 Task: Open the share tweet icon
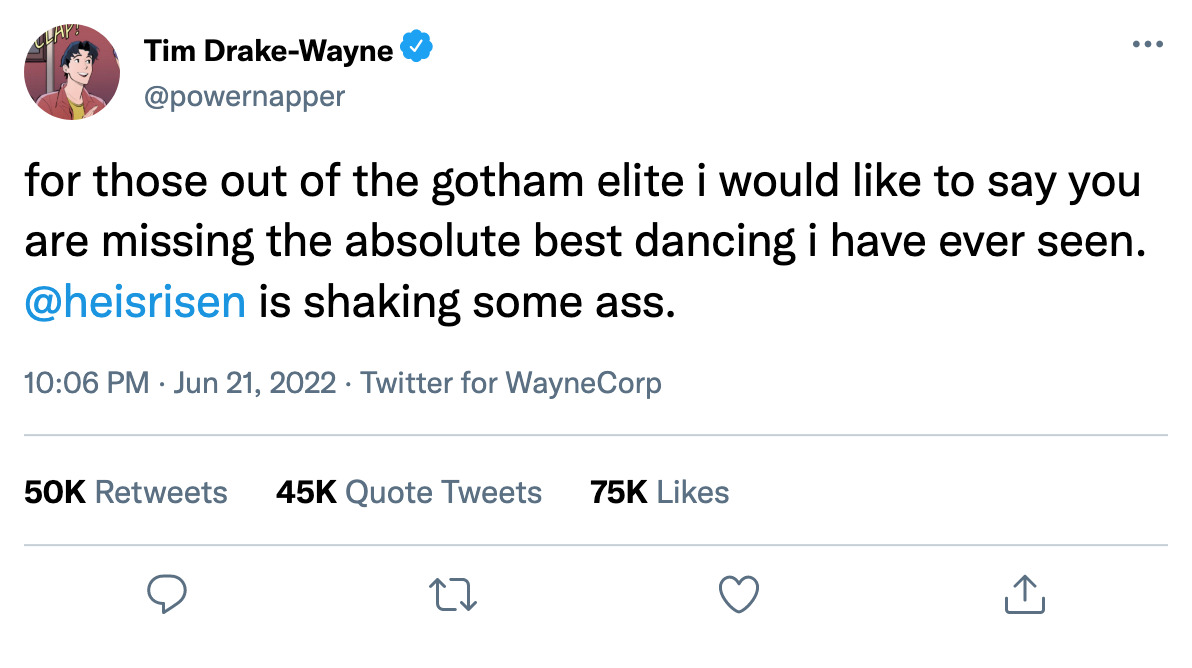(x=1023, y=596)
